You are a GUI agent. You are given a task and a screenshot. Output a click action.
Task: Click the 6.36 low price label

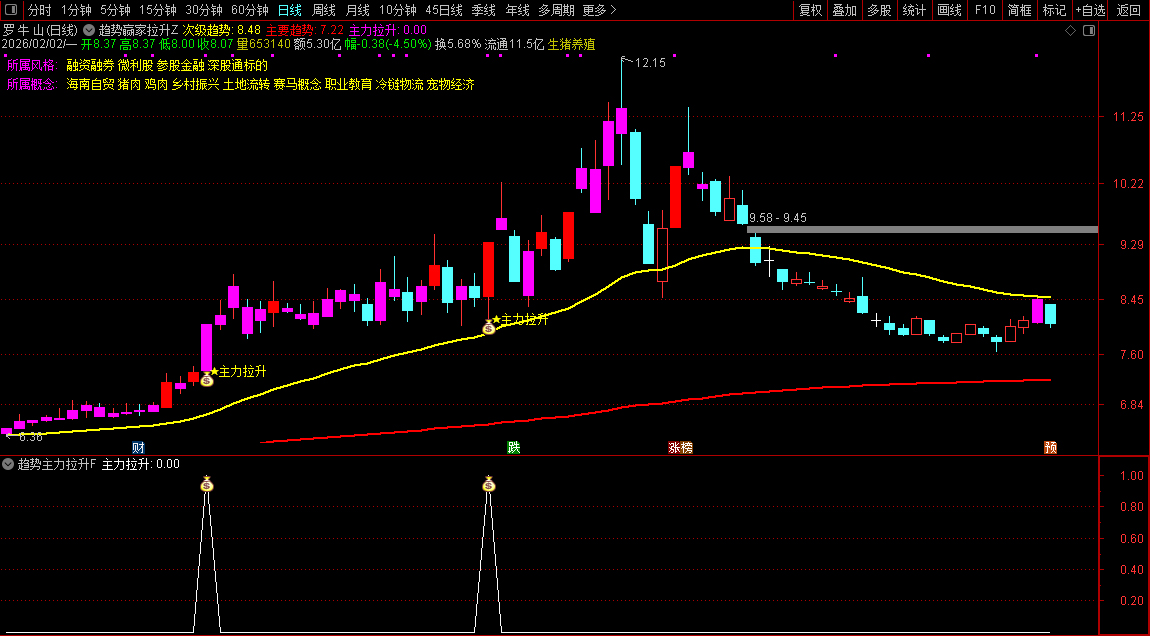tap(30, 437)
